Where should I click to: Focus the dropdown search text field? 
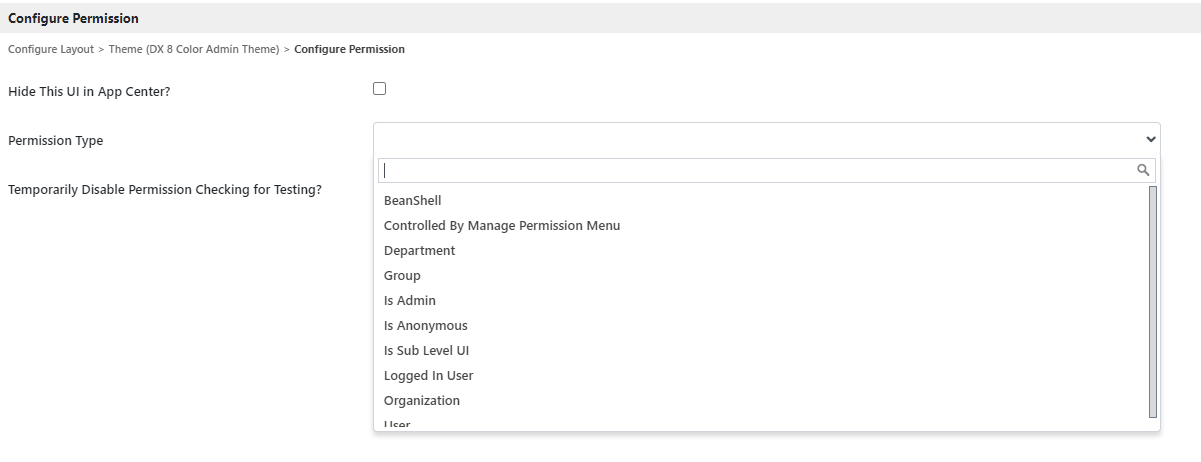755,170
